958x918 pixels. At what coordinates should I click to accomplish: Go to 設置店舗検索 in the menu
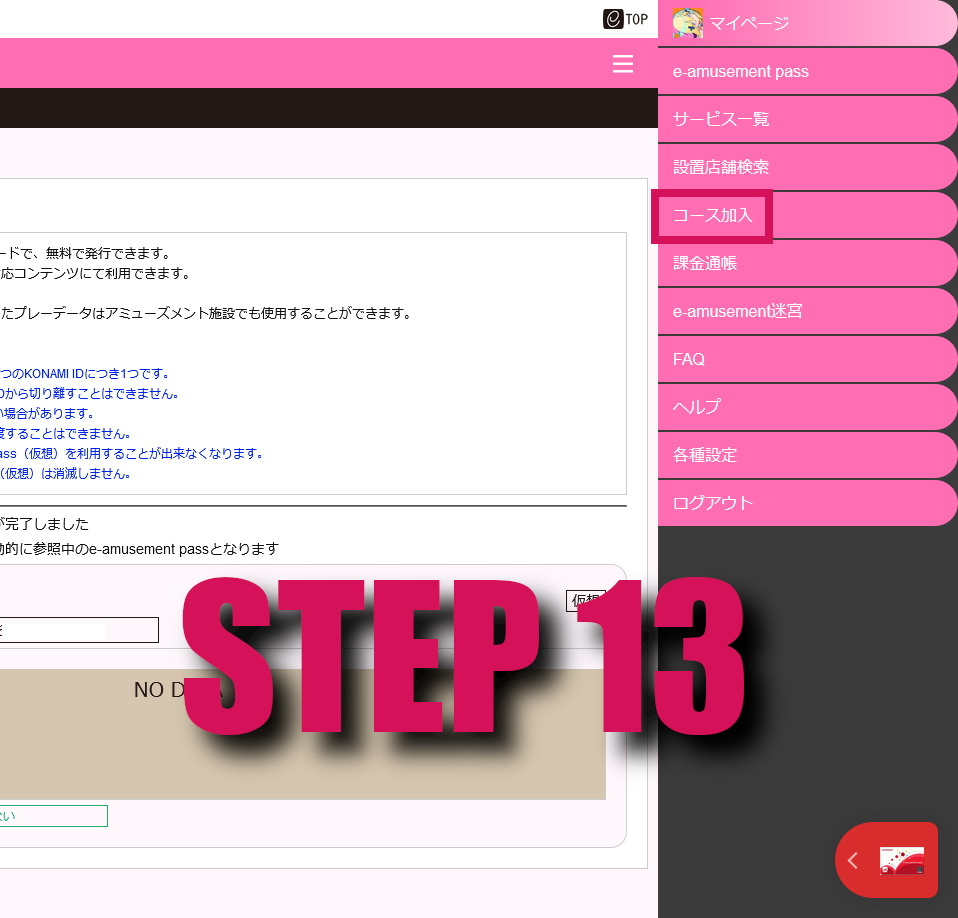pyautogui.click(x=721, y=167)
